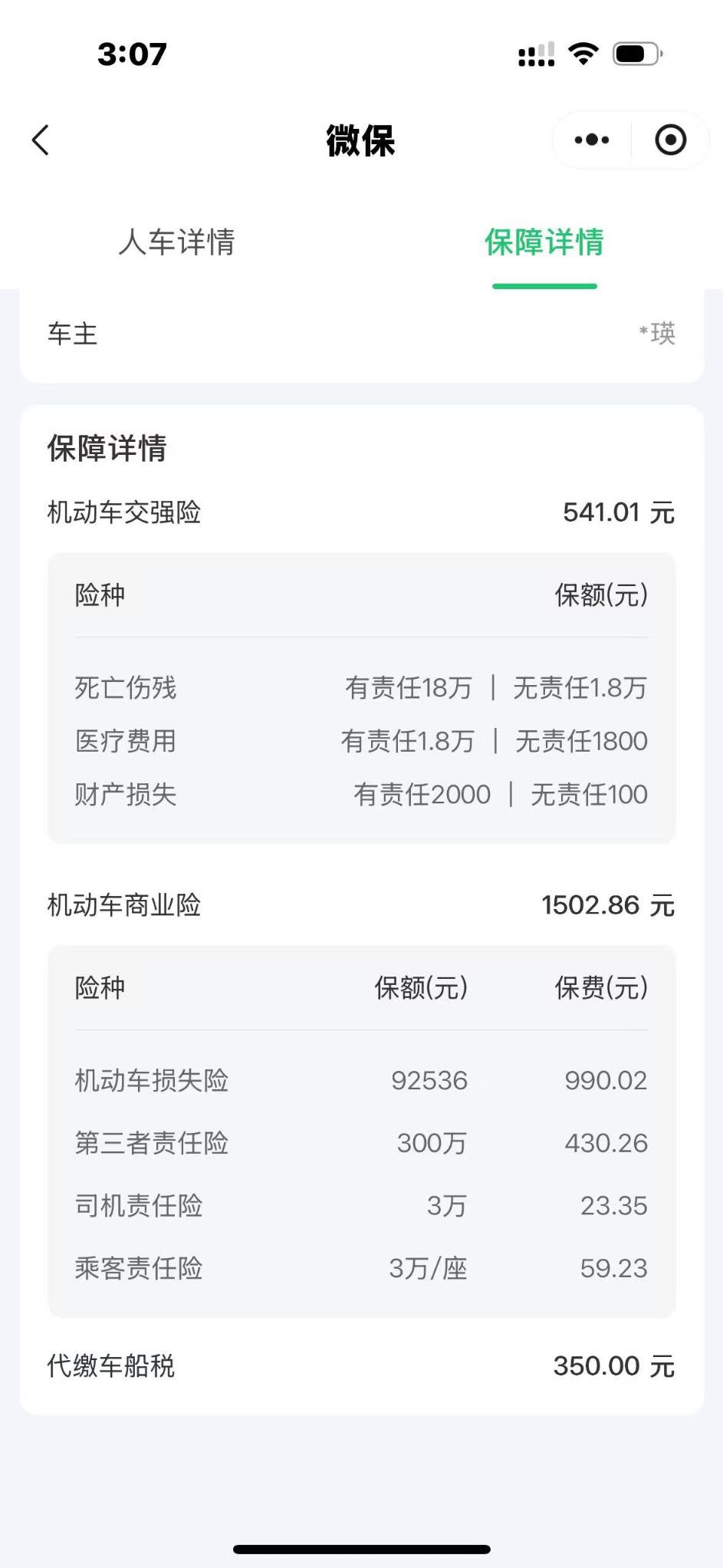Viewport: 723px width, 1568px height.
Task: Tap the 车主 row
Action: point(361,334)
